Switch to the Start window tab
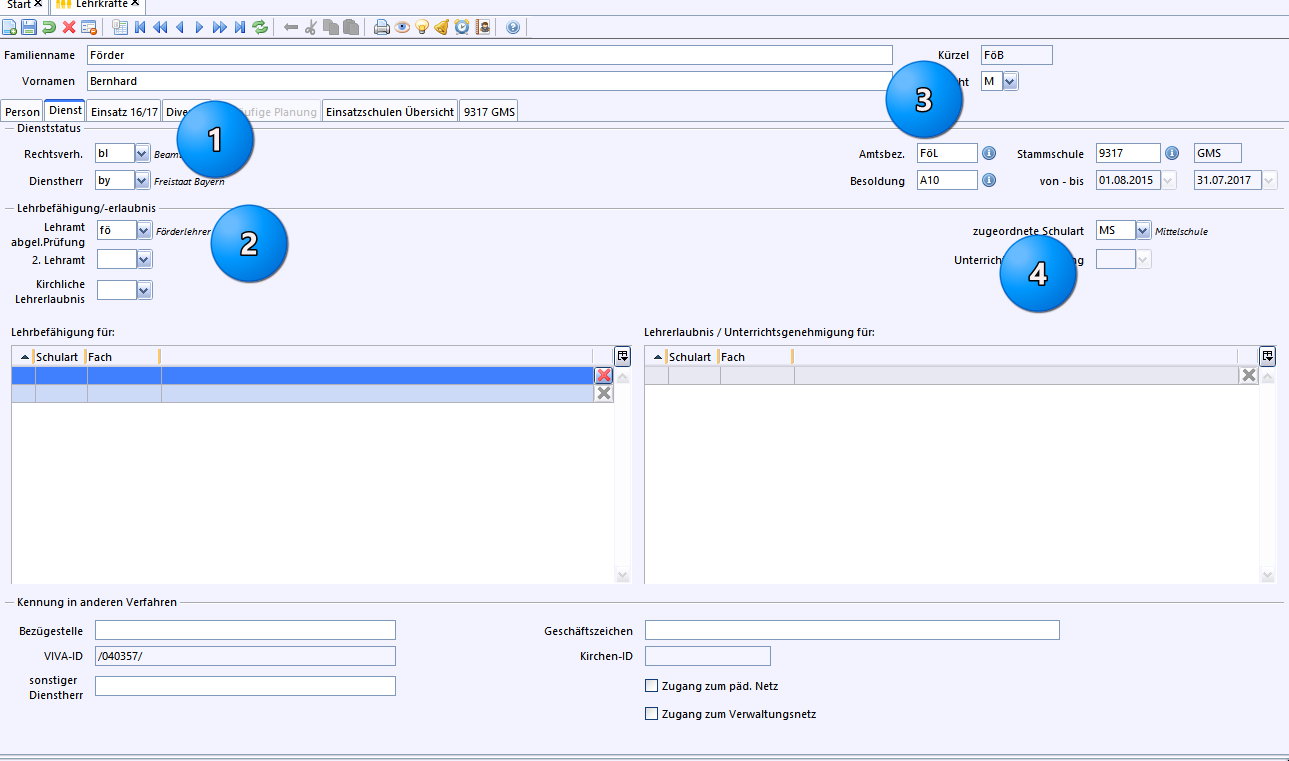The width and height of the screenshot is (1289, 761). [18, 5]
